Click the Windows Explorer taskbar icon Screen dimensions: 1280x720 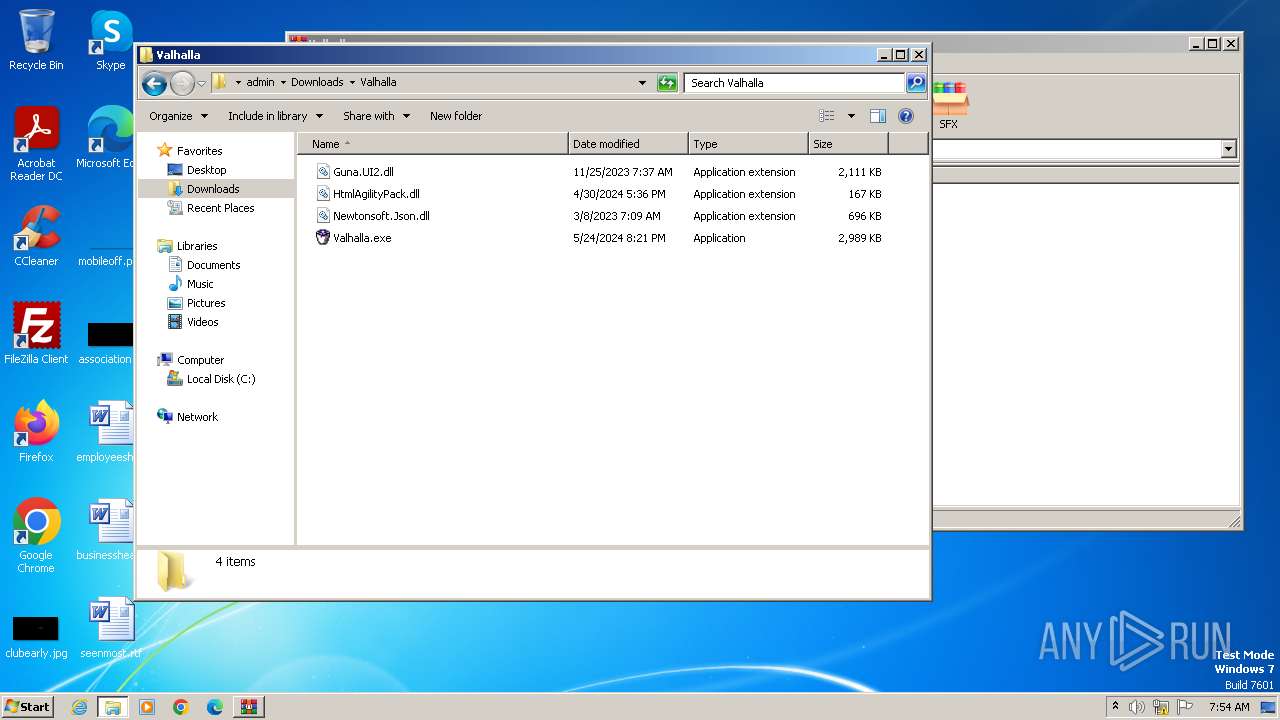point(113,707)
